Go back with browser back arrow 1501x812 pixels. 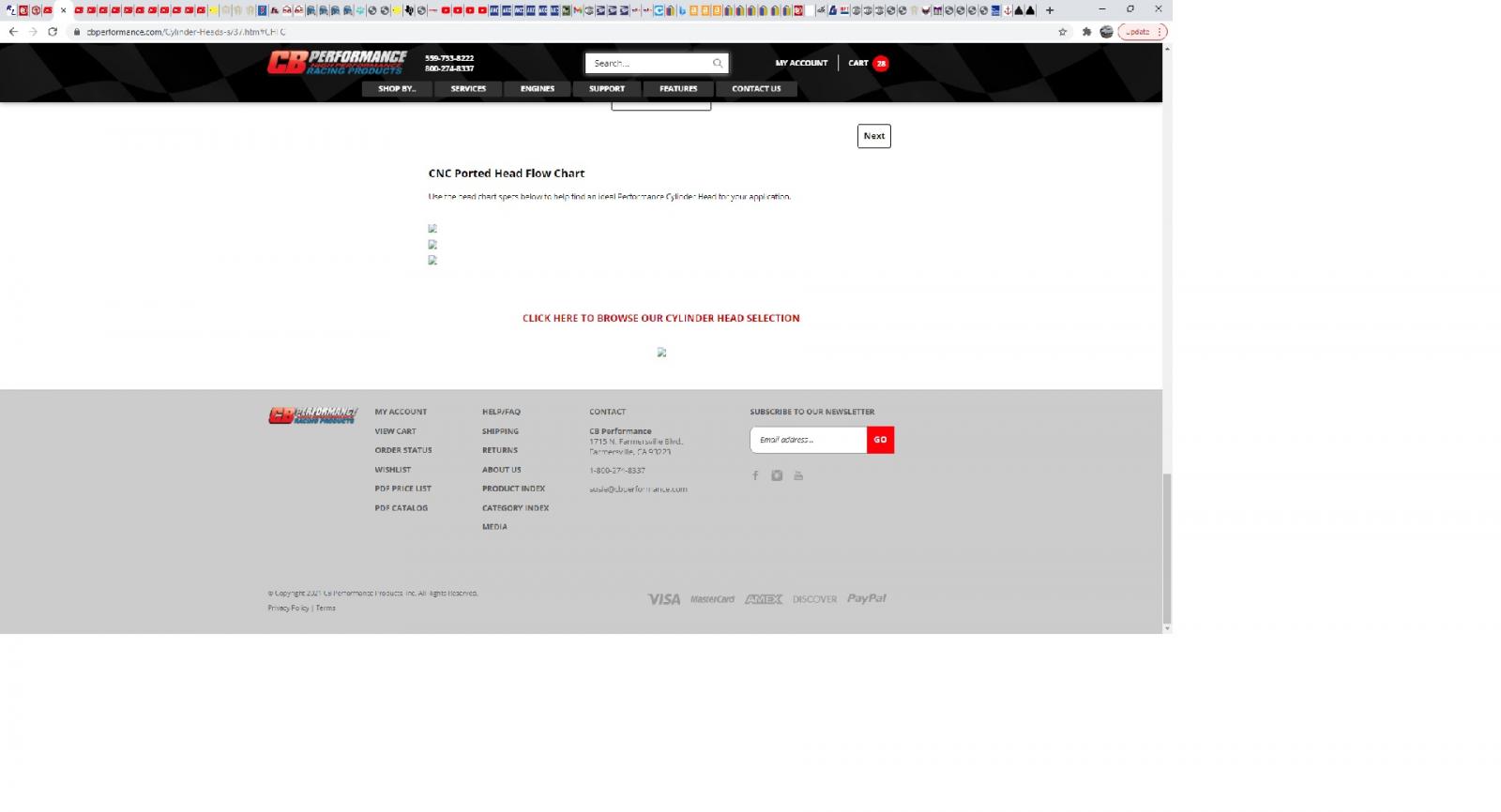(13, 32)
